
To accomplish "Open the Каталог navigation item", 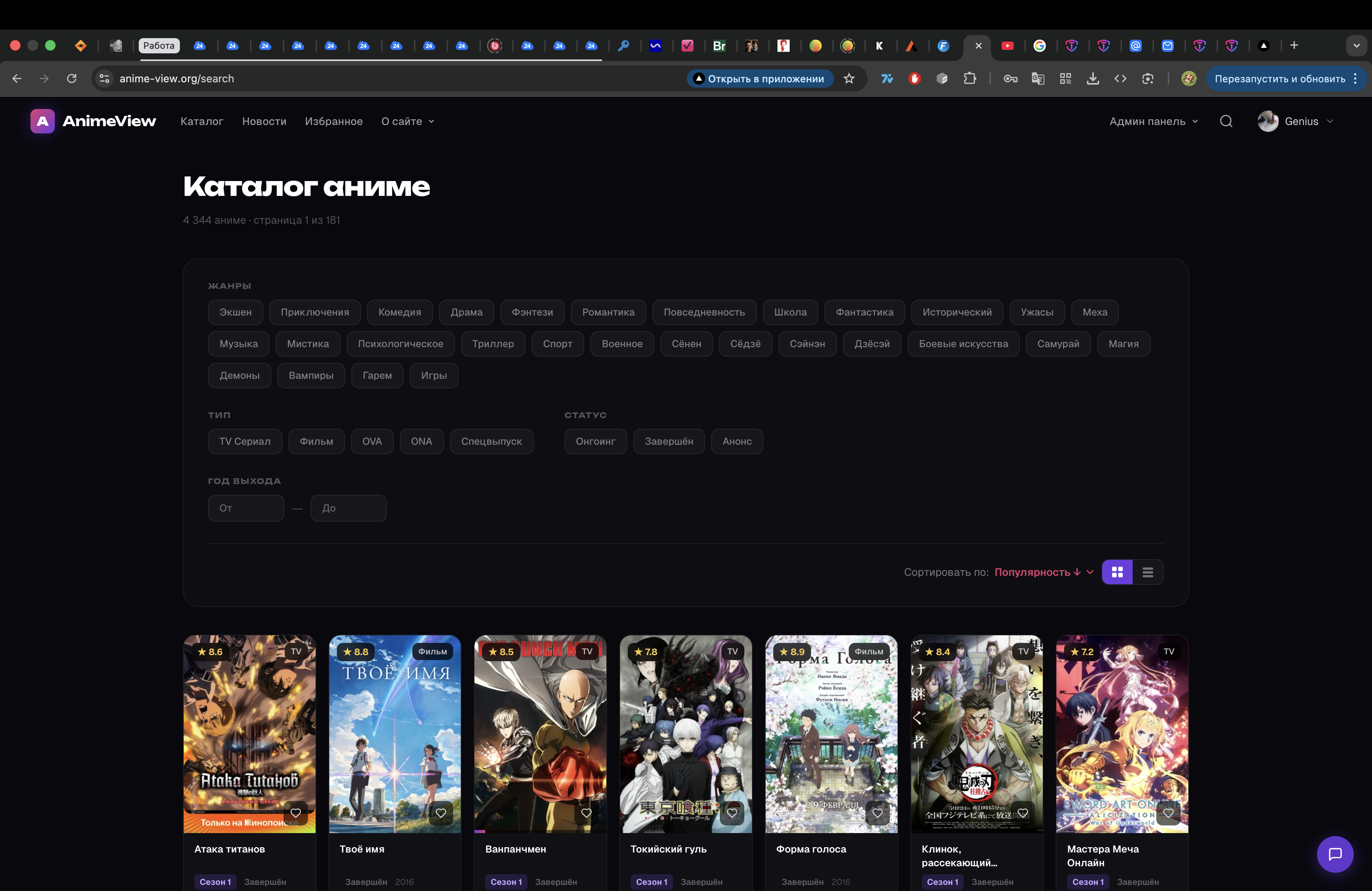I will coord(201,121).
